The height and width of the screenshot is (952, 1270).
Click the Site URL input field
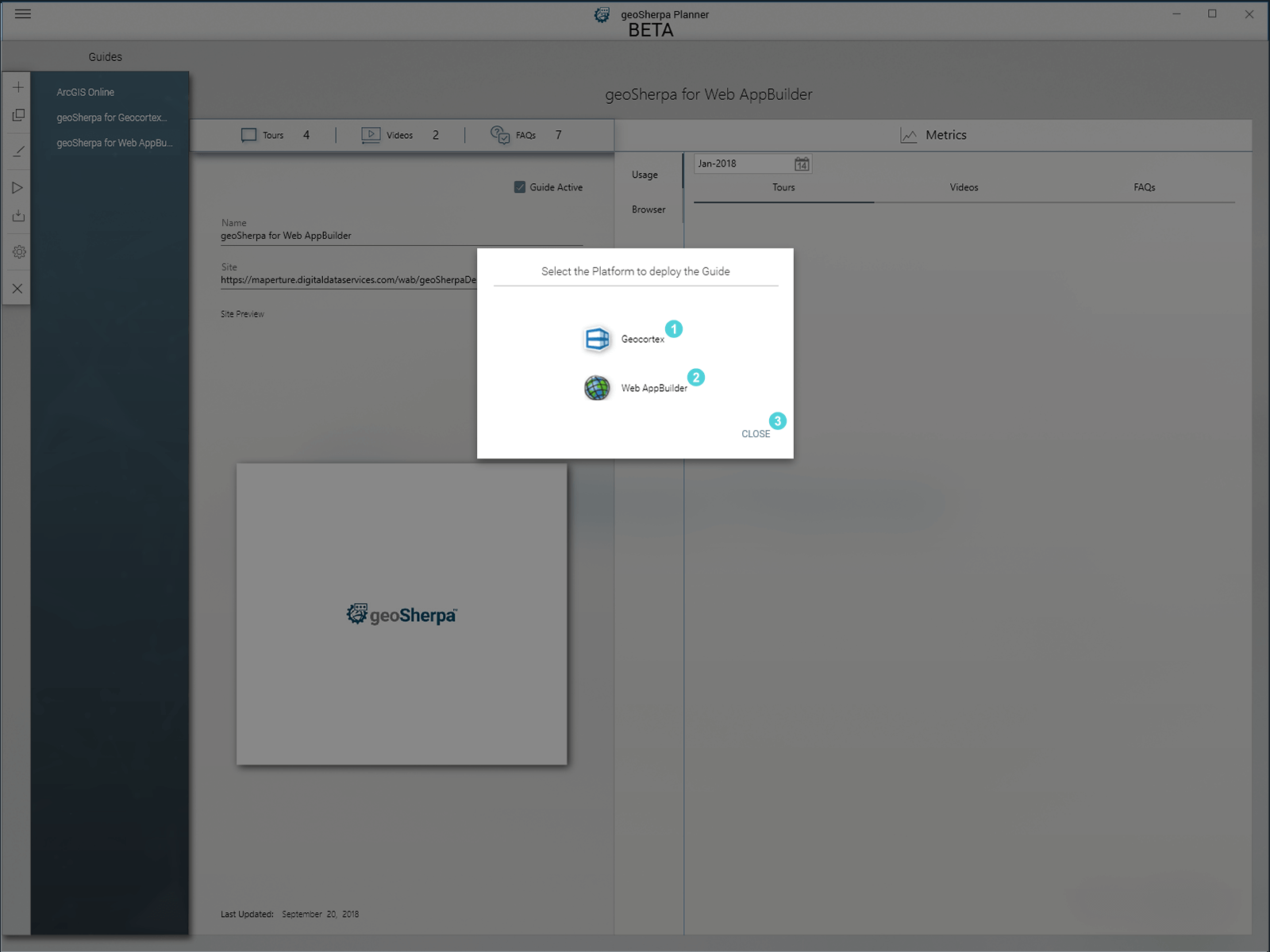348,280
